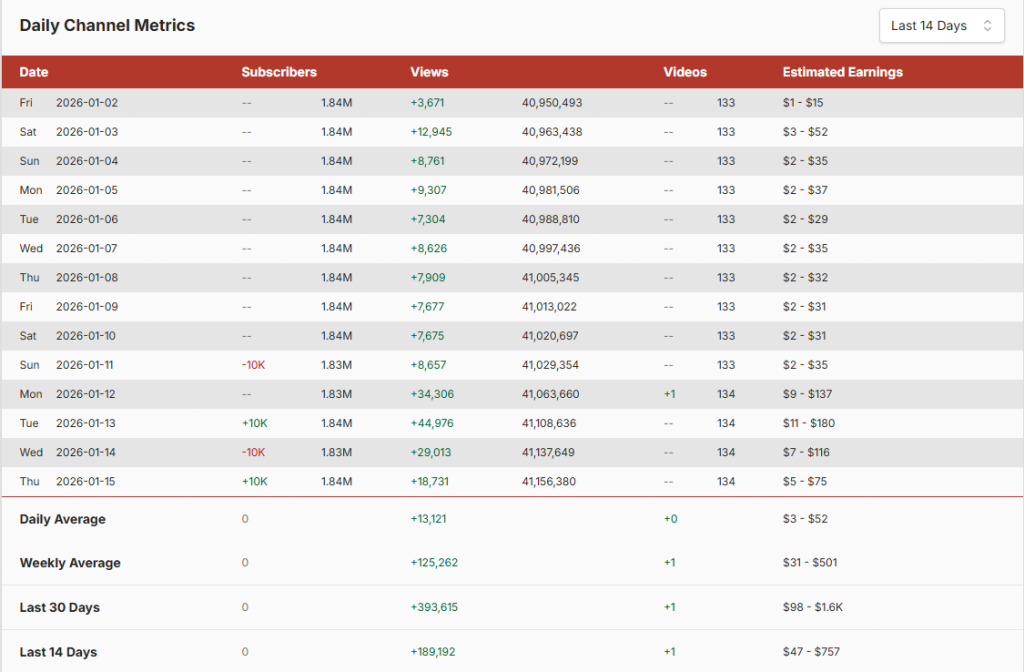Open the Last 14 Days dropdown
Screen dimensions: 1024x672
tap(940, 26)
